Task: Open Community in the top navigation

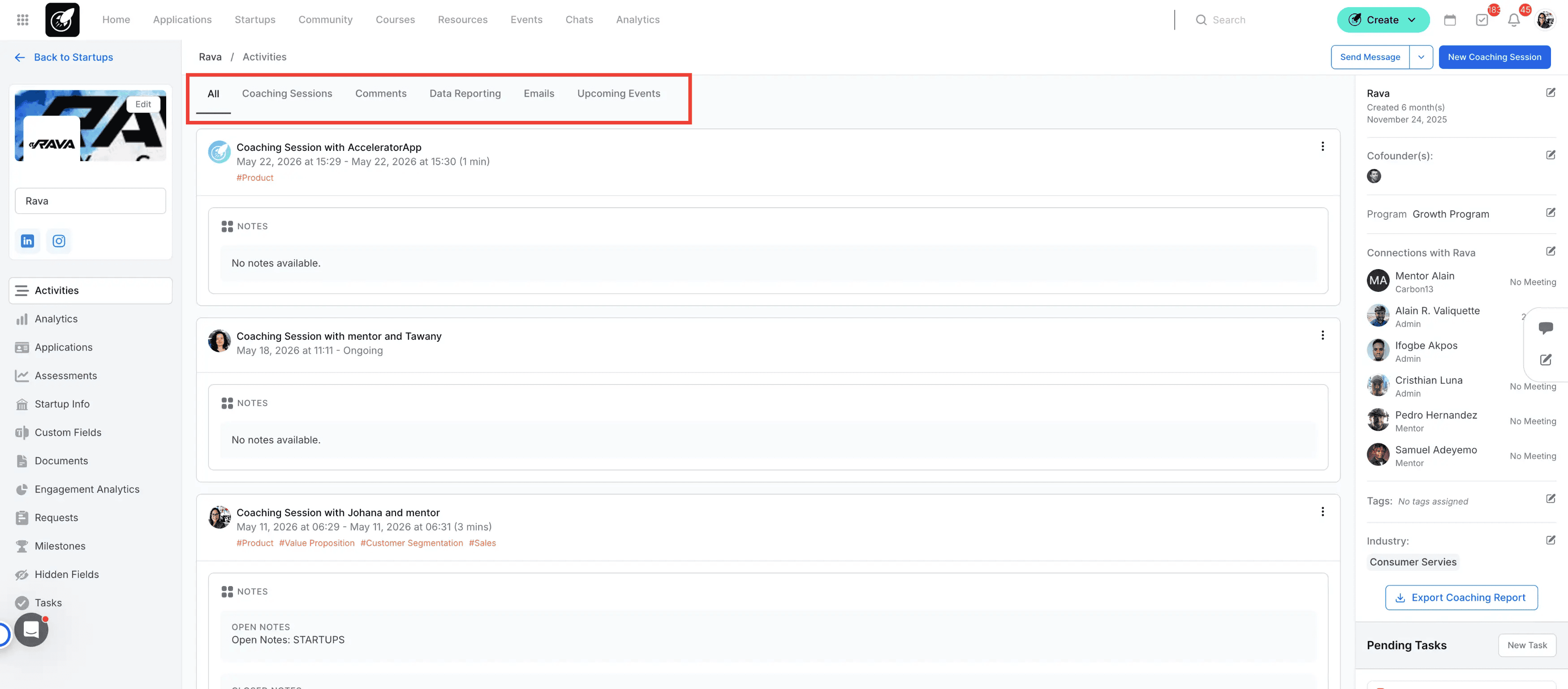Action: (326, 20)
